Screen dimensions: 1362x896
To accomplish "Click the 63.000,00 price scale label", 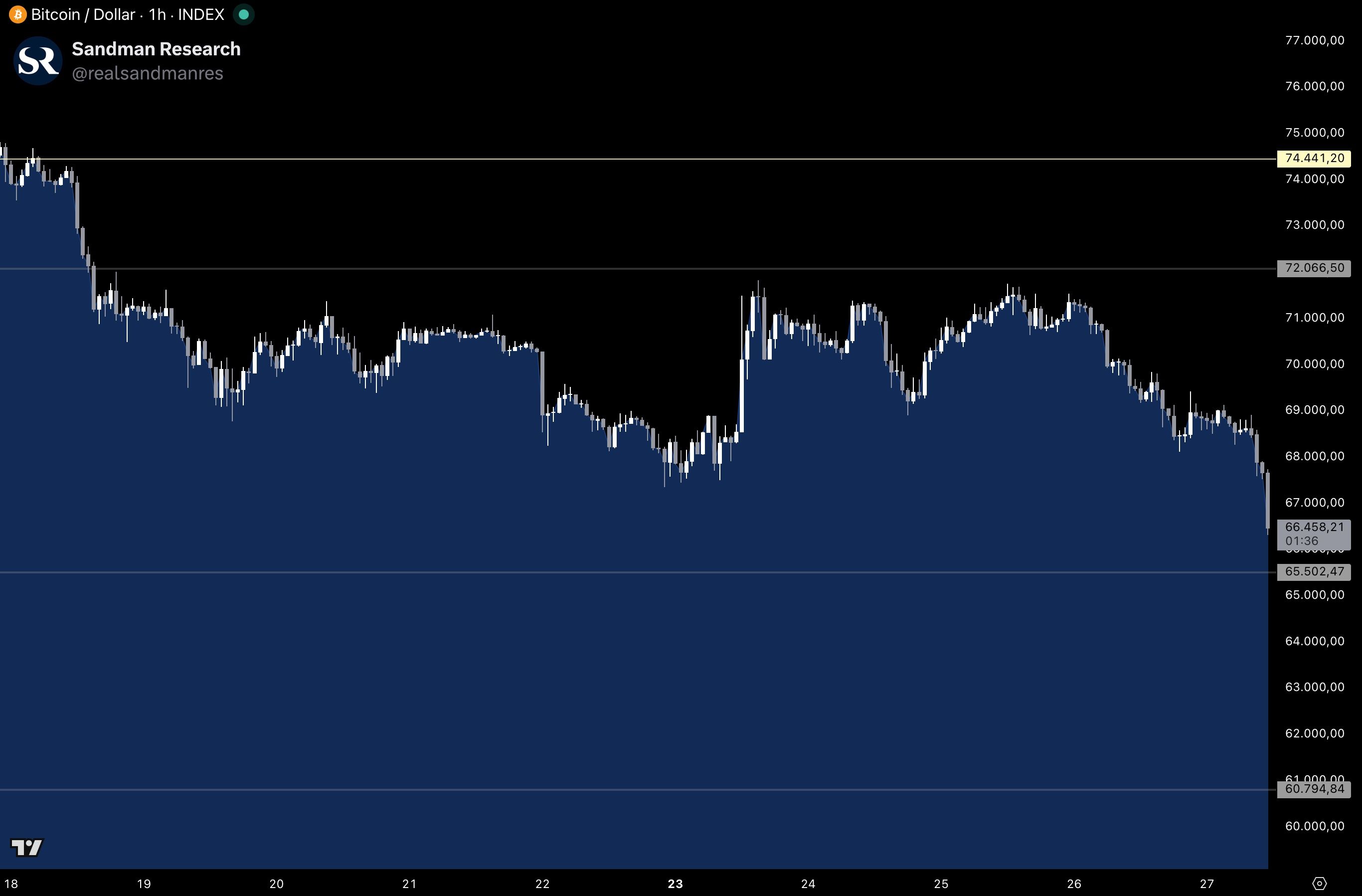I will click(x=1315, y=687).
